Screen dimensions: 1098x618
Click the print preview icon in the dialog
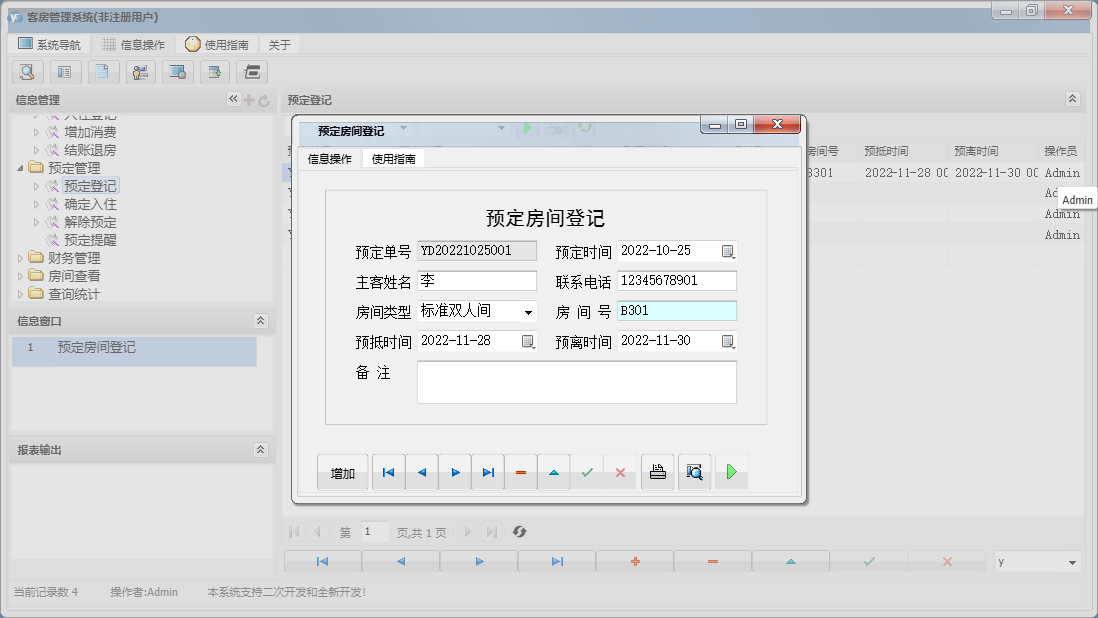pyautogui.click(x=694, y=471)
